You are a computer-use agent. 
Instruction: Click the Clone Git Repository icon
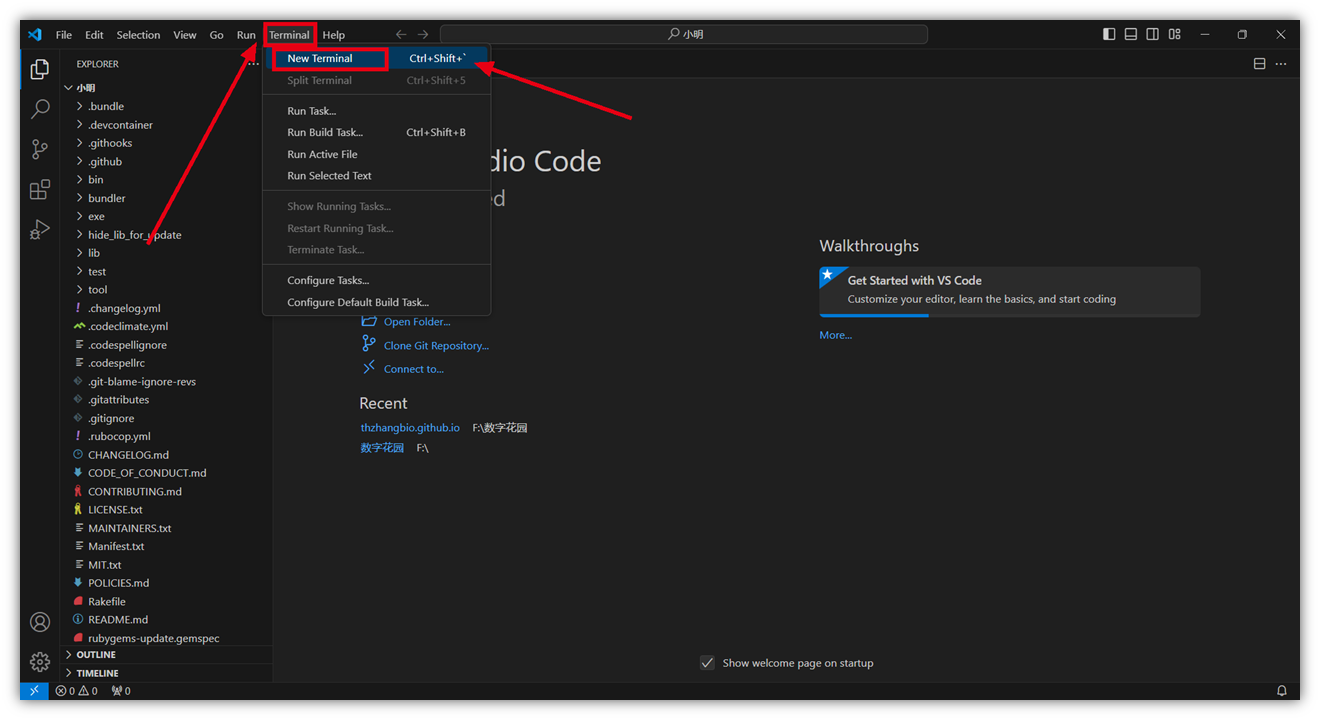click(369, 344)
